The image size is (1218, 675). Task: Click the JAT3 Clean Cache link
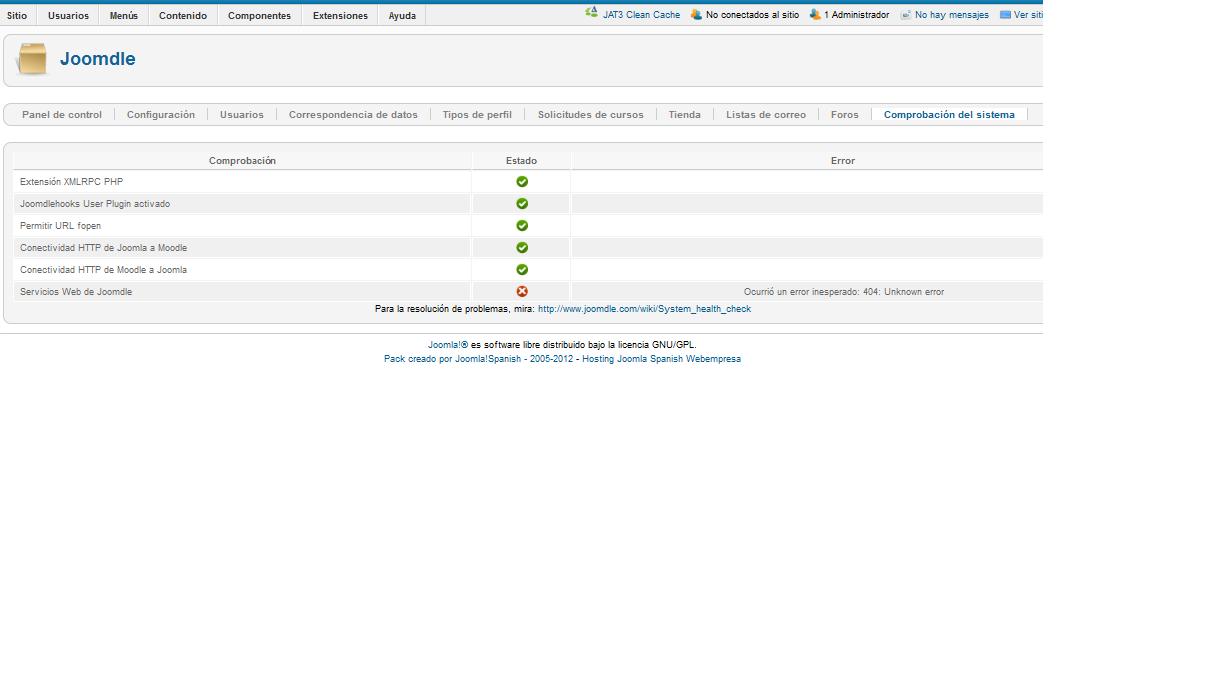(x=641, y=15)
